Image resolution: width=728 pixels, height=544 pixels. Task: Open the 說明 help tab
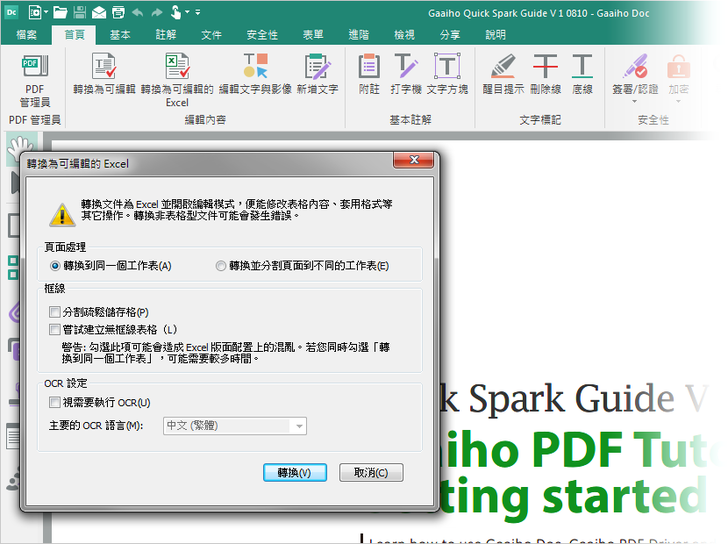(495, 35)
